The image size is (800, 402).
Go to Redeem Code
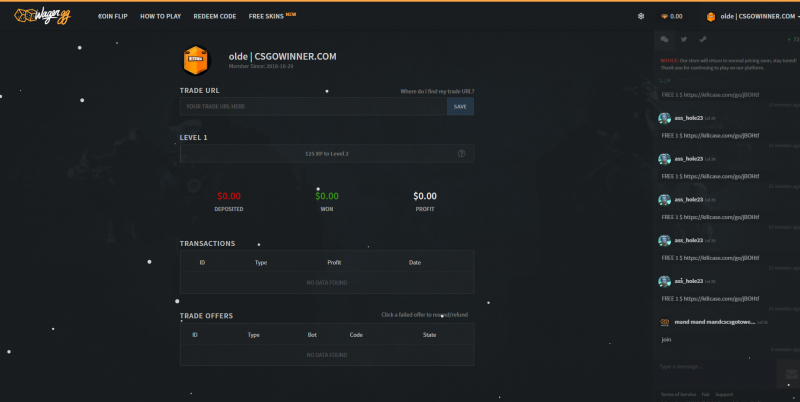214,16
